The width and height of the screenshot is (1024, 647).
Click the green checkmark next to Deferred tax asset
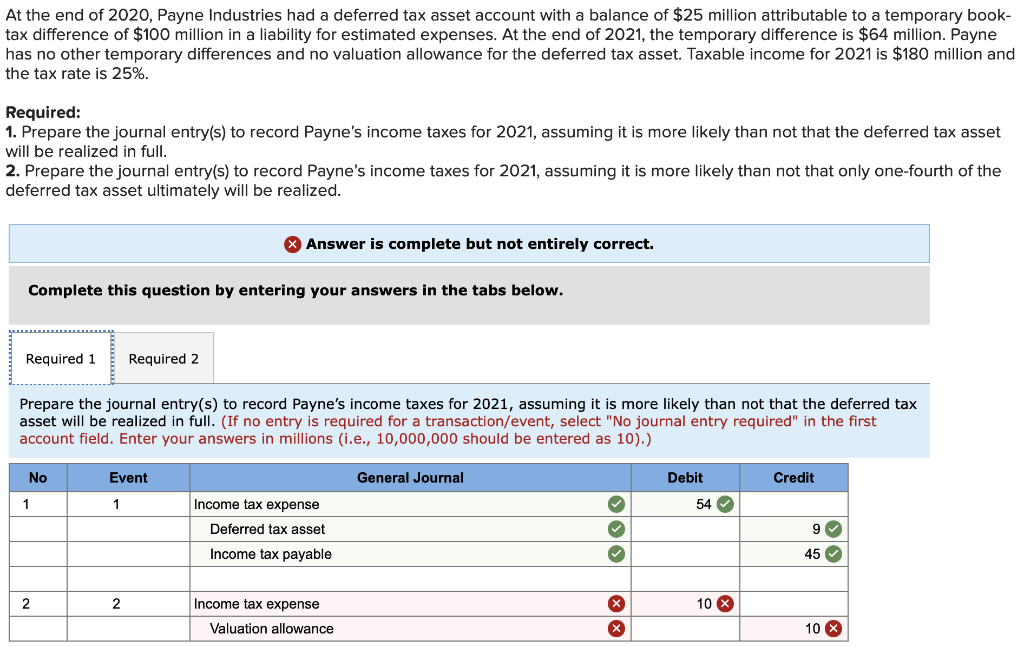(x=618, y=529)
